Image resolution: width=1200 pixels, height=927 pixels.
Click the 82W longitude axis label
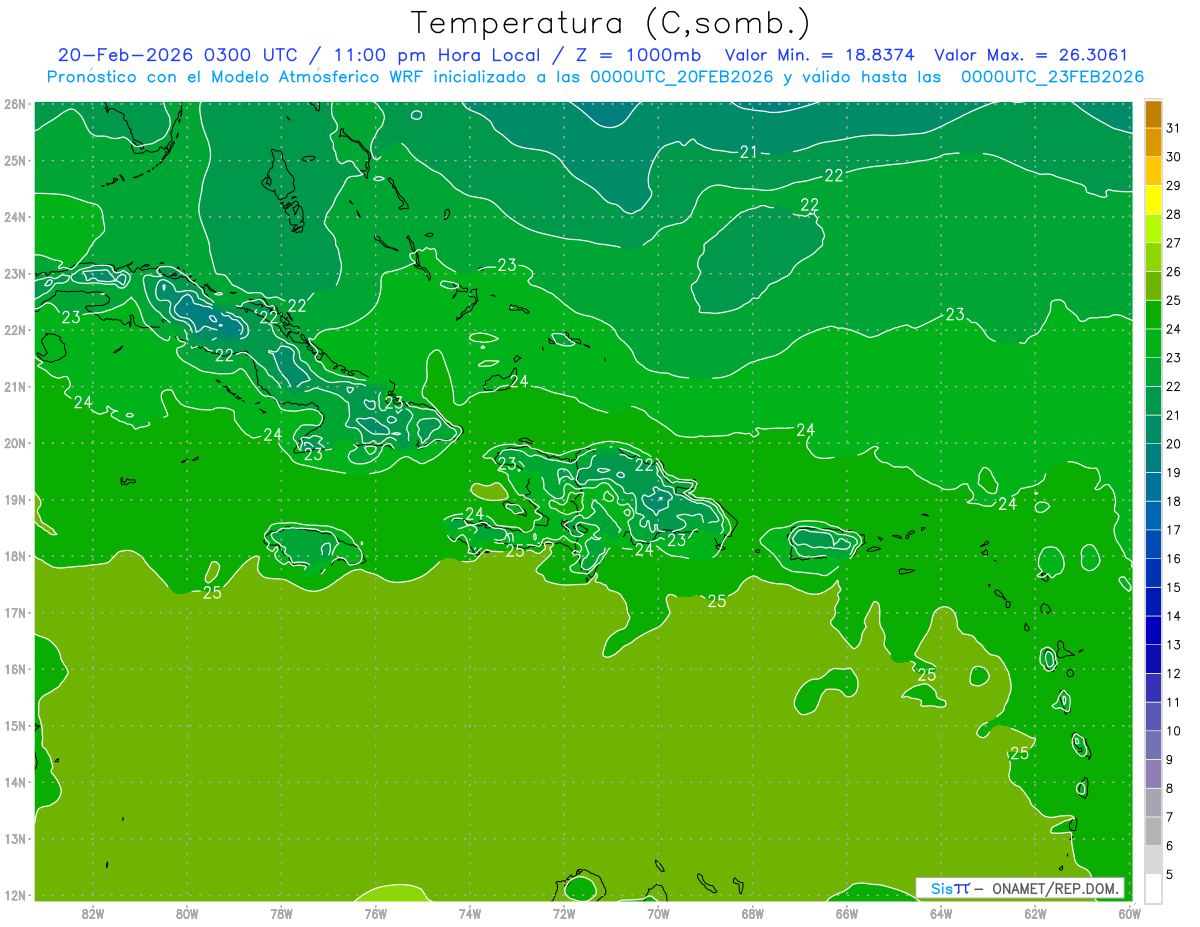93,913
